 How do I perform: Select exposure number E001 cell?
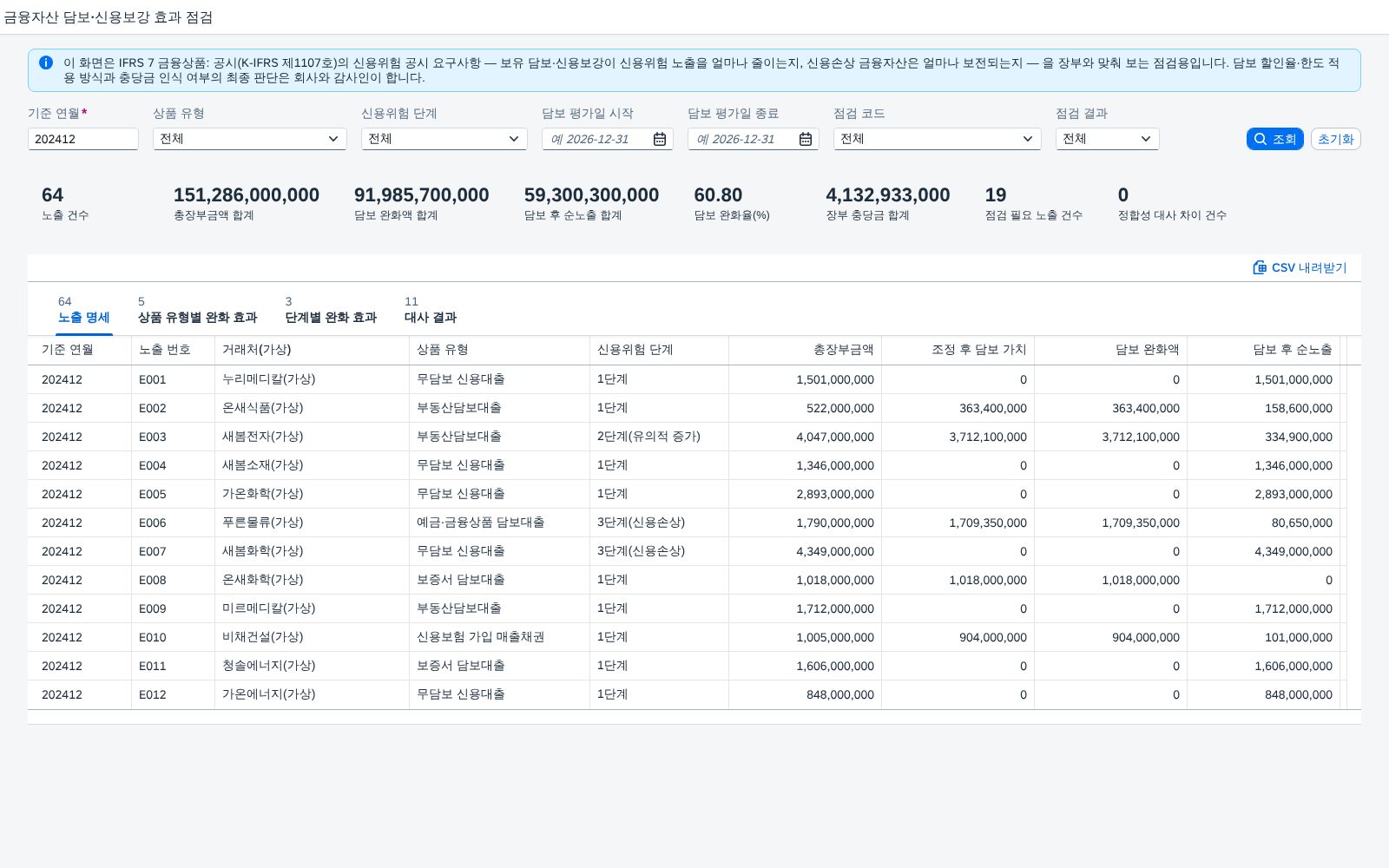[x=174, y=379]
